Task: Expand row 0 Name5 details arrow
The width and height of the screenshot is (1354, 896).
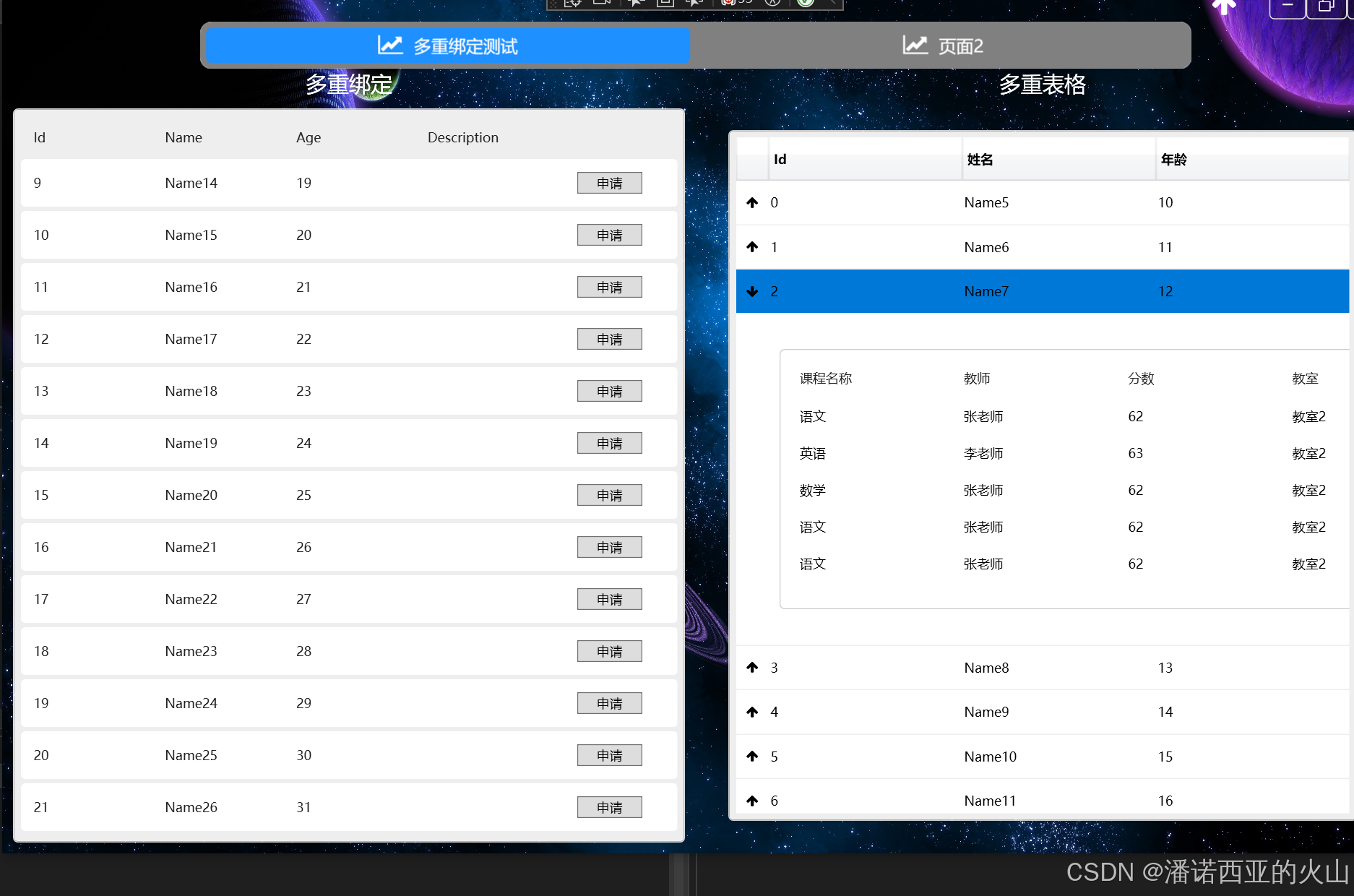Action: pyautogui.click(x=752, y=202)
